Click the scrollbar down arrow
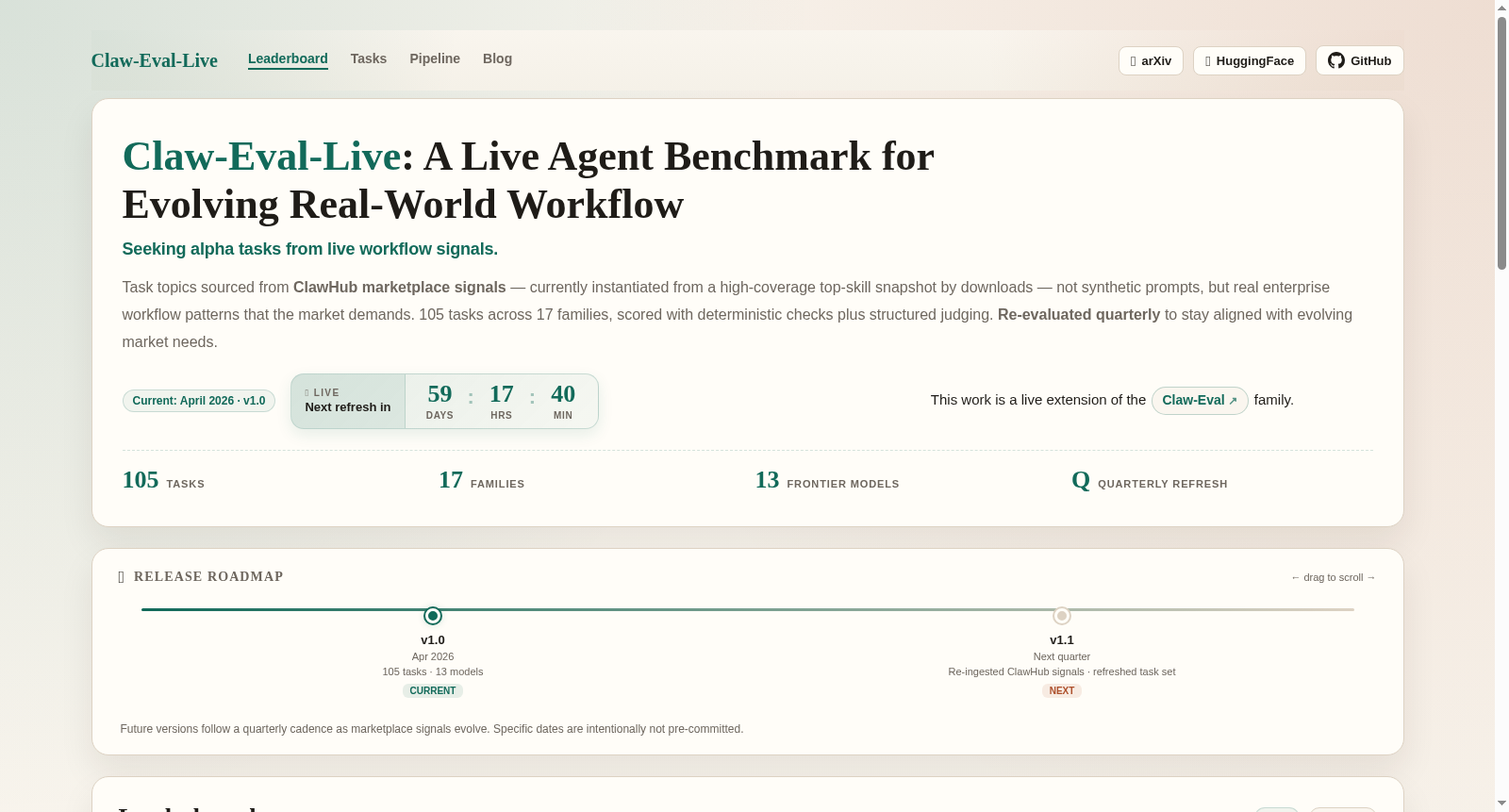 (1501, 804)
